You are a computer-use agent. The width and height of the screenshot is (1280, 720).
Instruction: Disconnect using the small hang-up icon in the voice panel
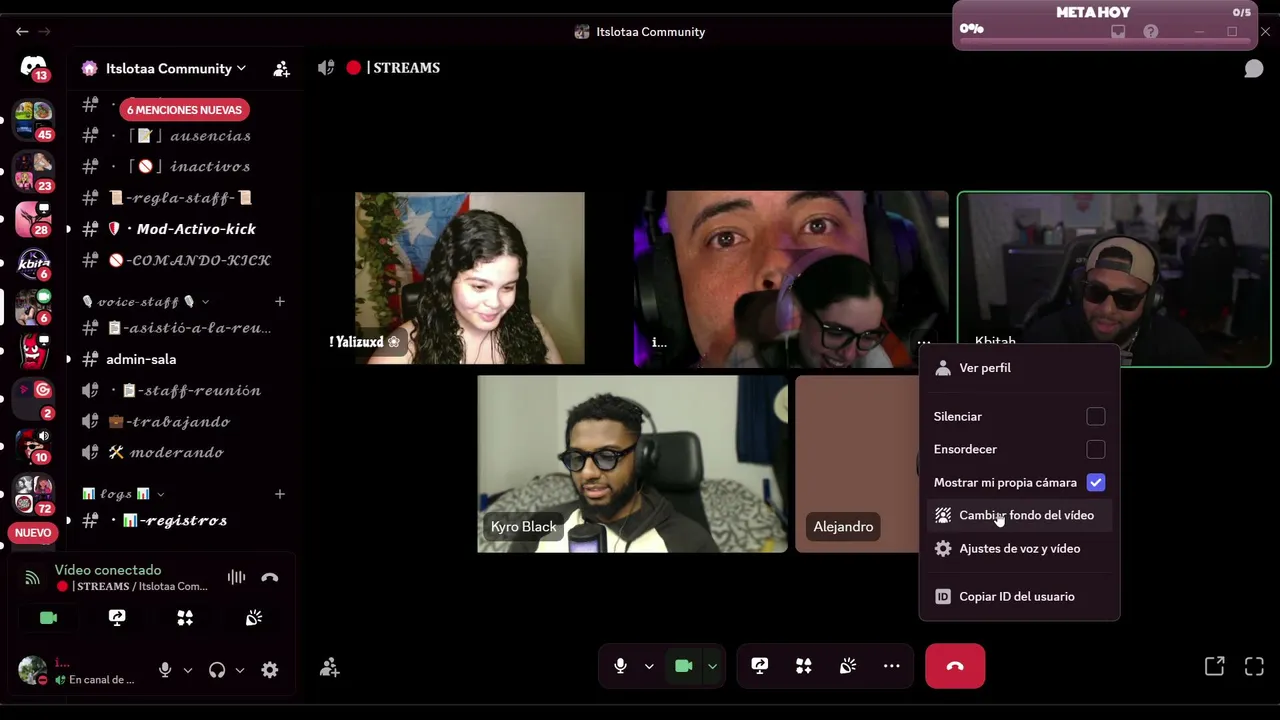click(x=270, y=577)
